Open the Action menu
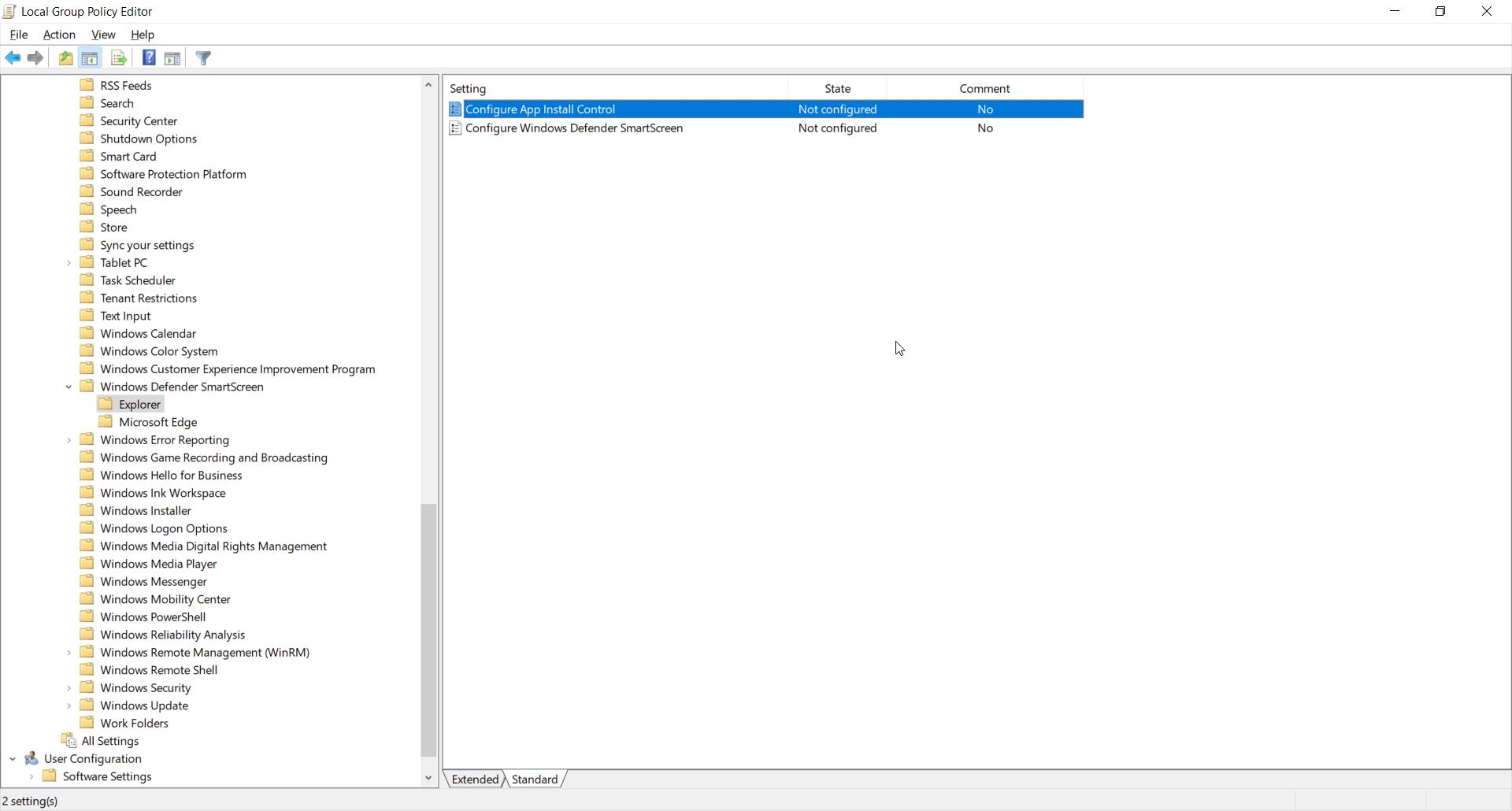 59,35
